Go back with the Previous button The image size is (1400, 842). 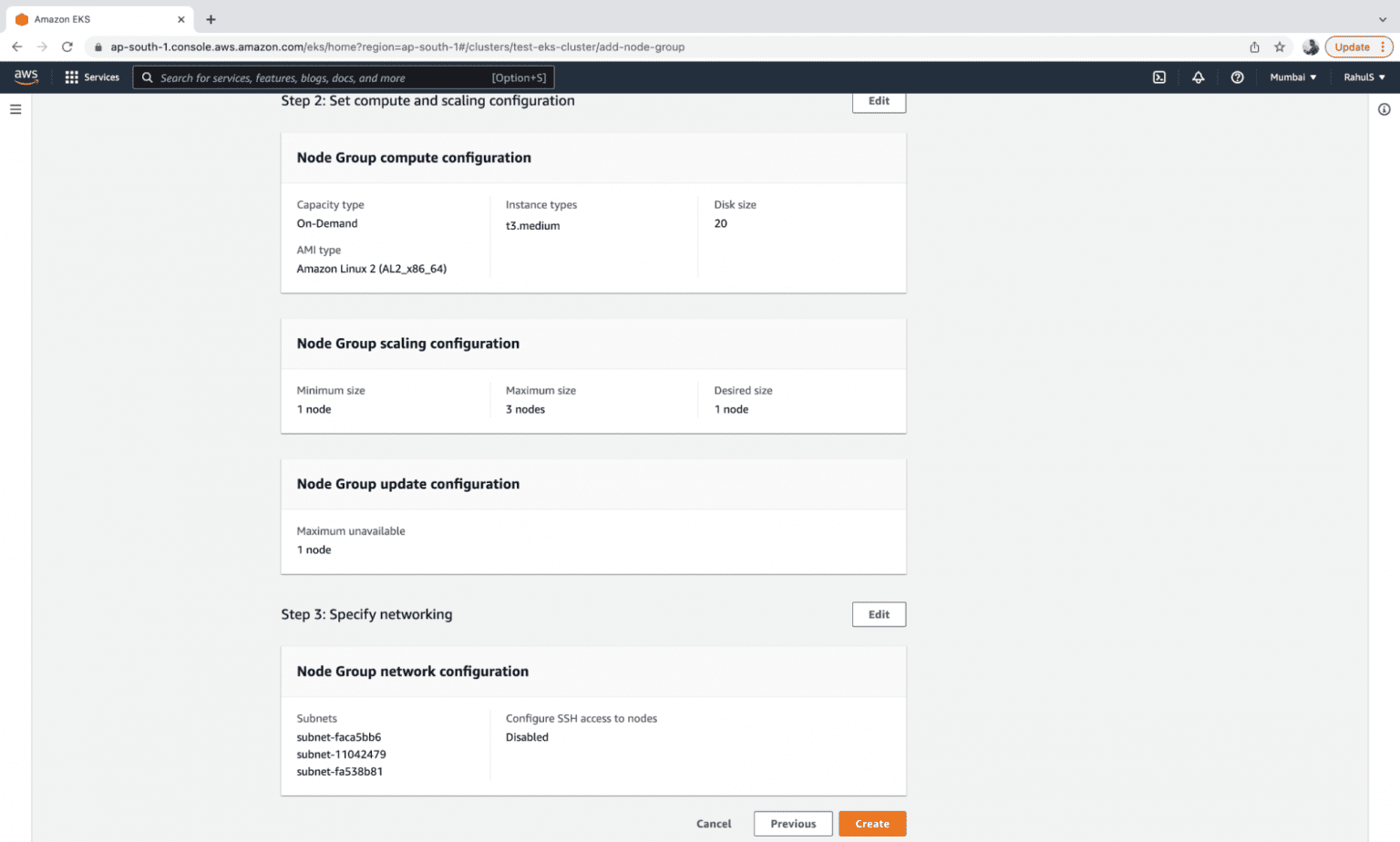(x=792, y=823)
